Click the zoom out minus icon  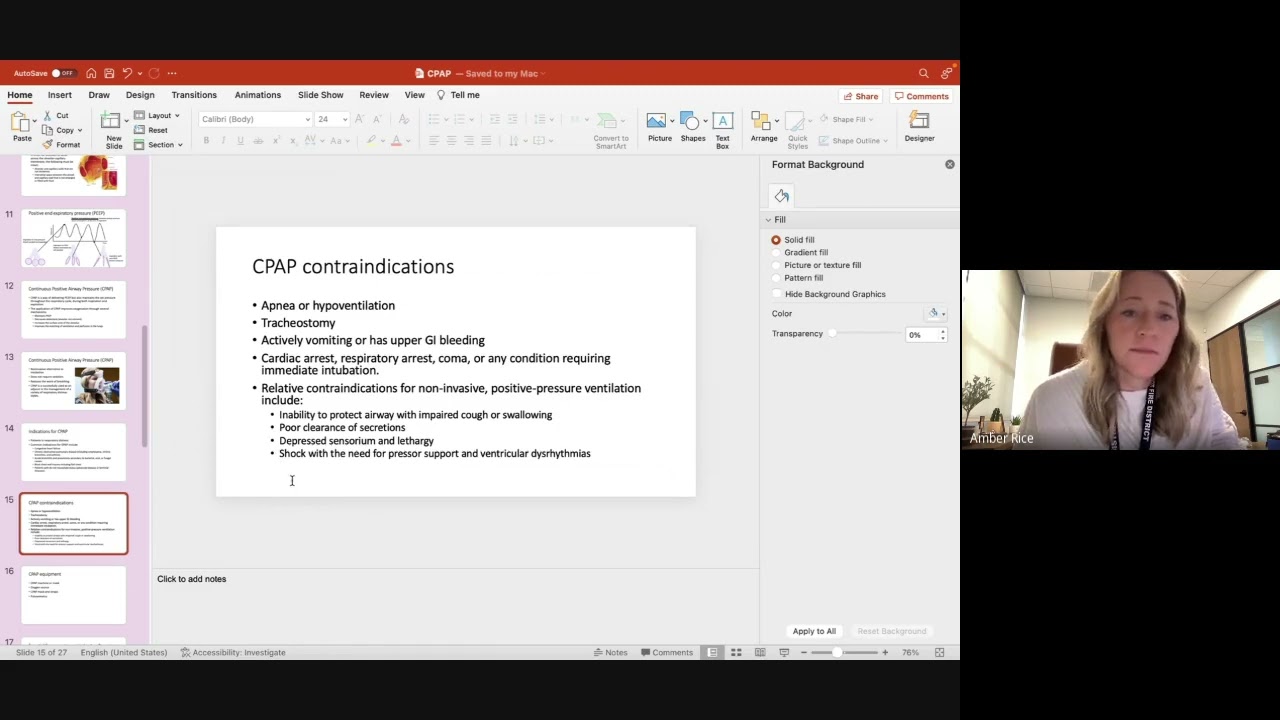tap(804, 652)
